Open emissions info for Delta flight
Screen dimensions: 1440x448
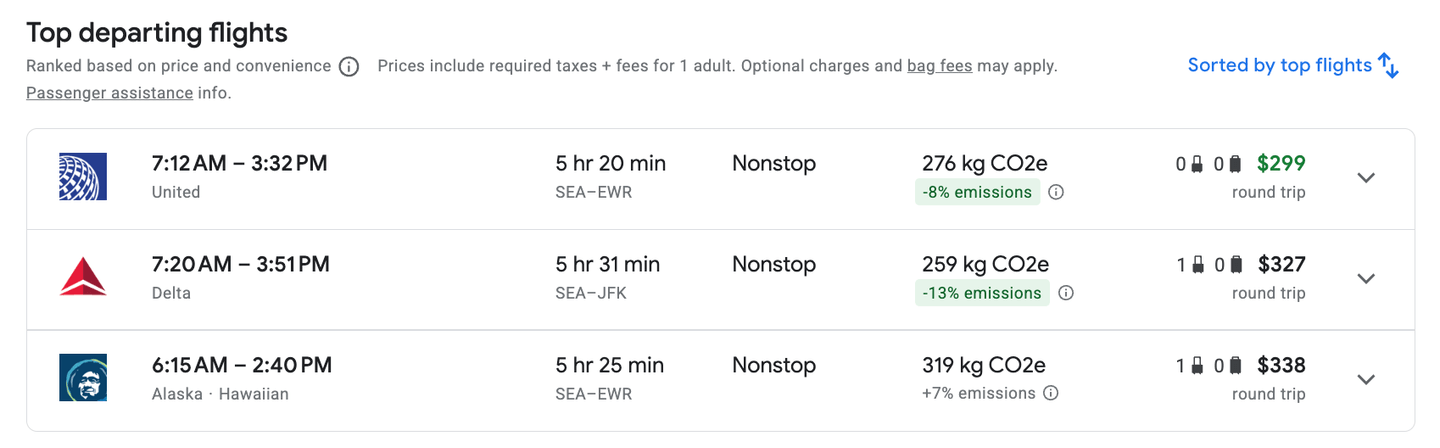click(1066, 293)
